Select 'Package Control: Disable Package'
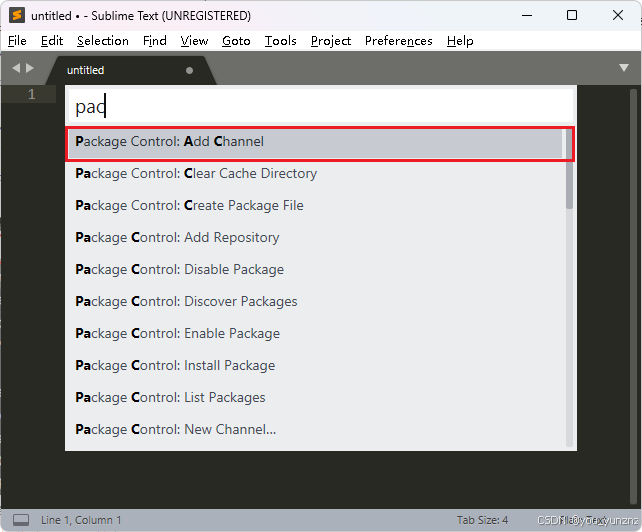 coord(315,269)
